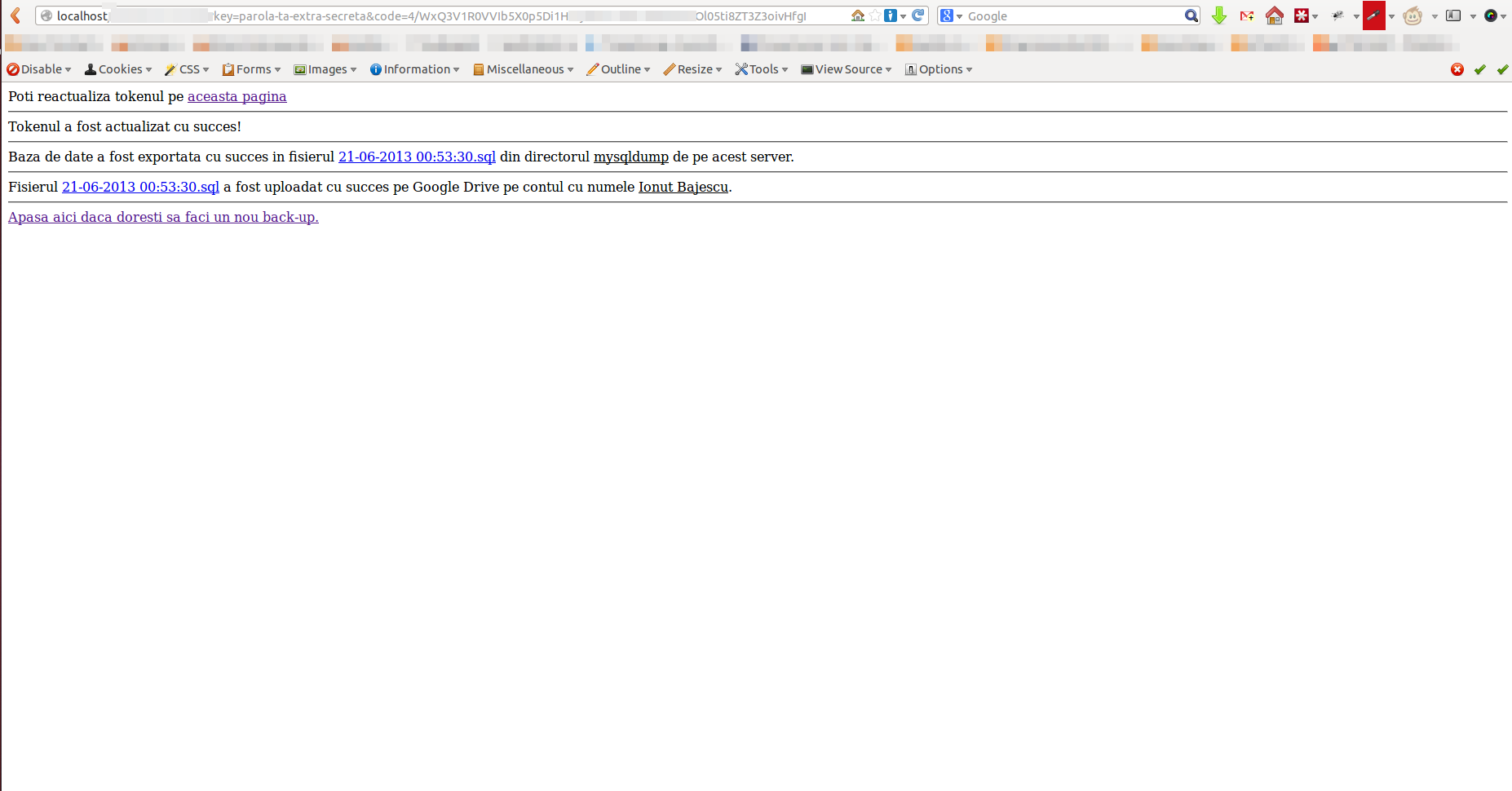1512x791 pixels.
Task: Go back with the orange back arrow
Action: (15, 15)
